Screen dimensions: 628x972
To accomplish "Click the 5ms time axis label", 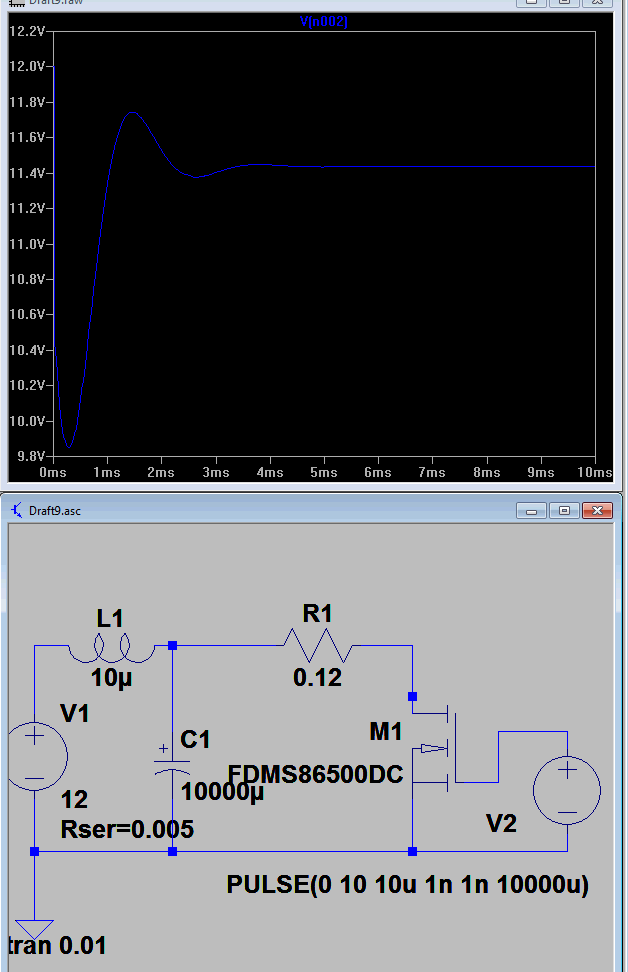I will (324, 472).
